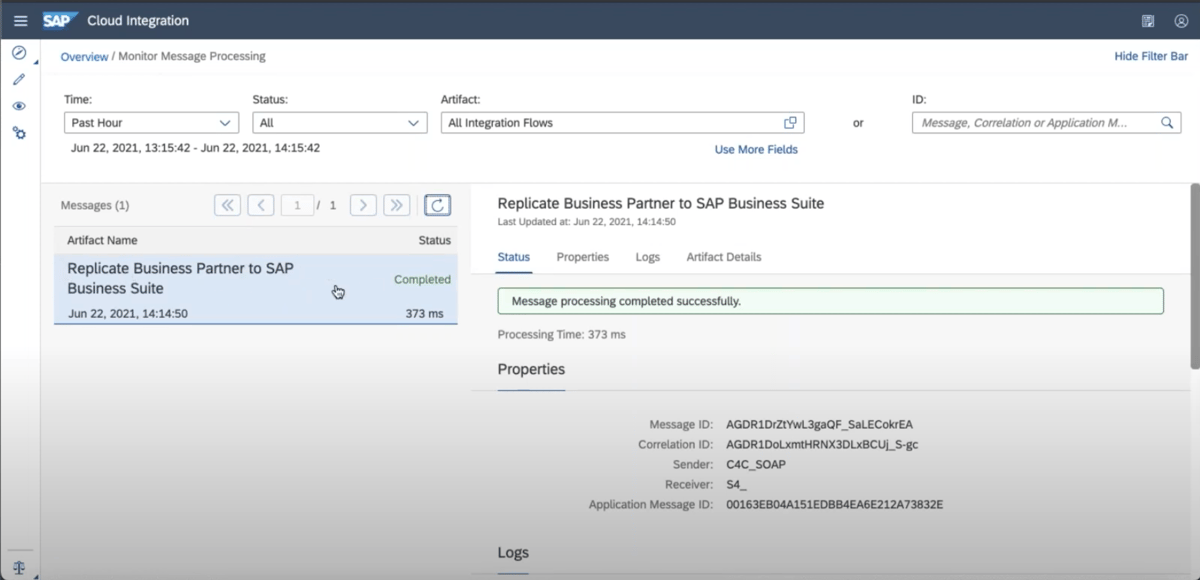Go to next page of messages

363,205
